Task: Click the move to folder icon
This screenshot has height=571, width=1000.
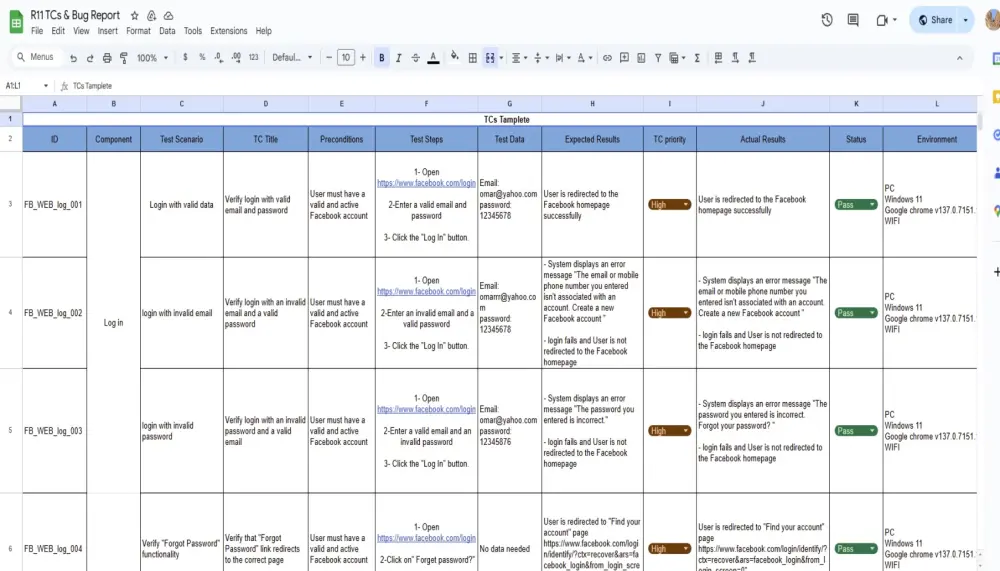Action: click(x=151, y=15)
